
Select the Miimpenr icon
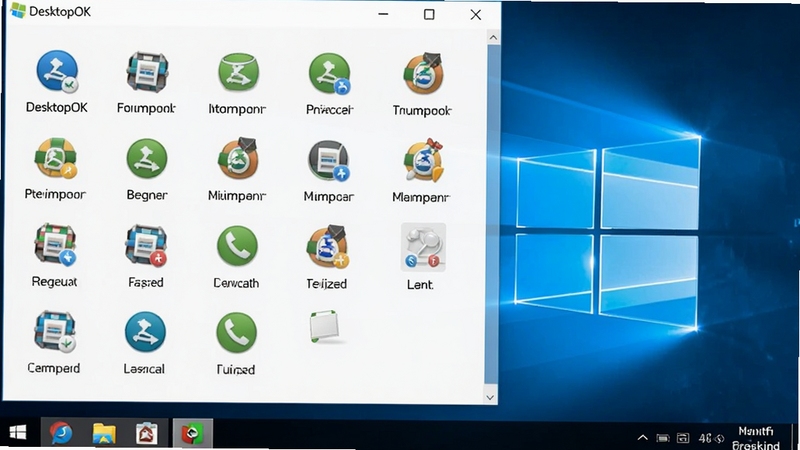click(x=237, y=159)
